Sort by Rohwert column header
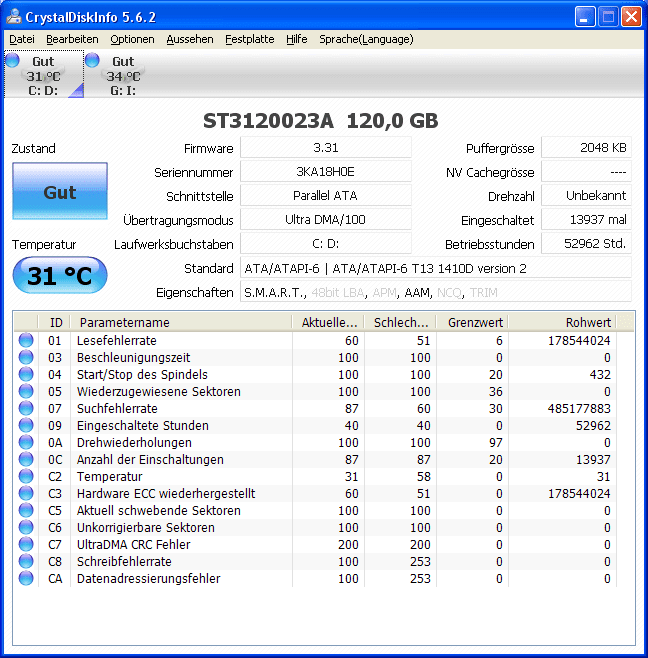Screen dimensions: 648x658 [563, 322]
